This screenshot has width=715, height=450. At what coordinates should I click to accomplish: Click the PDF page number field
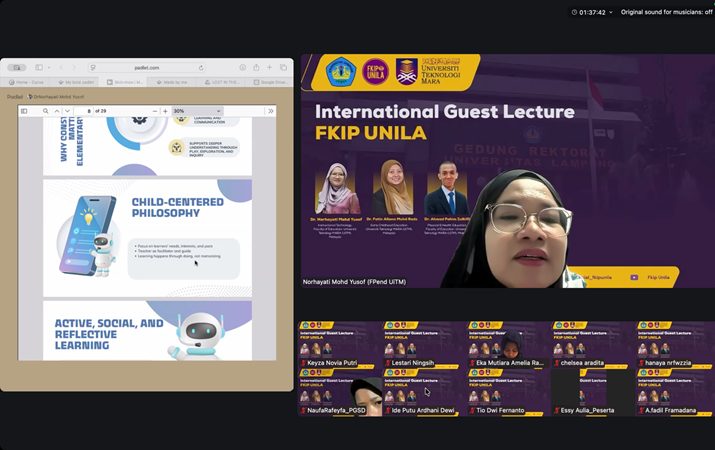click(x=89, y=111)
